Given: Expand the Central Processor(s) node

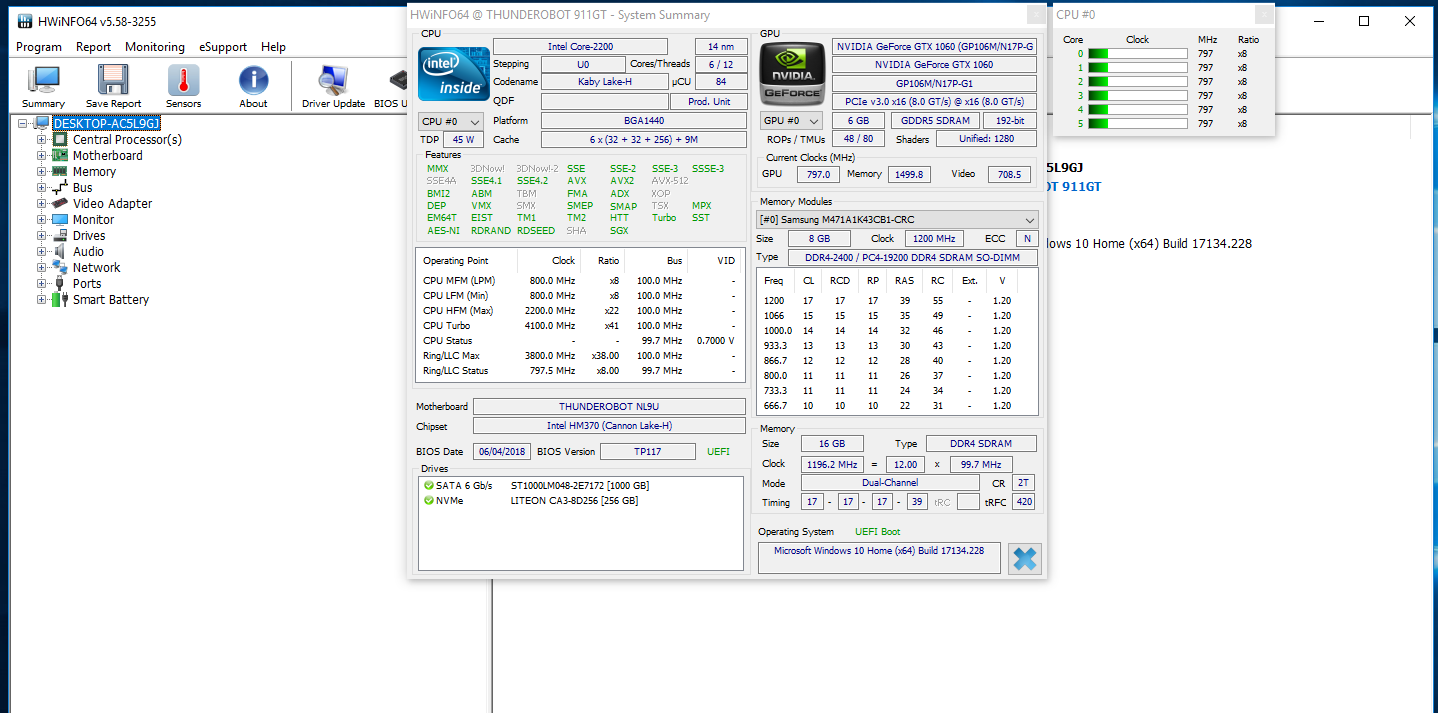Looking at the screenshot, I should click(x=42, y=139).
